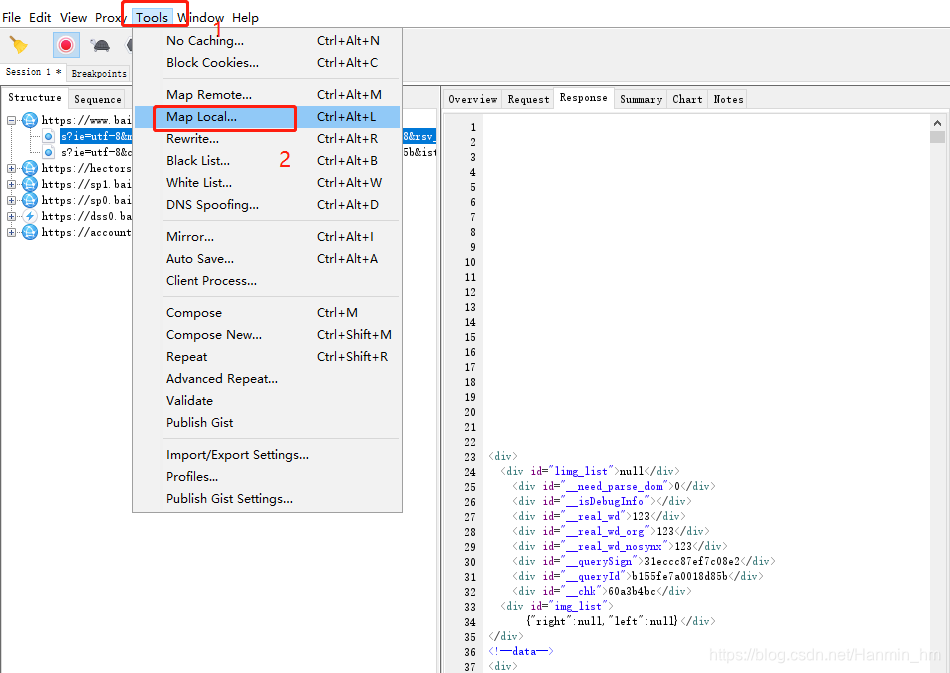
Task: Open the Edit menu
Action: (x=40, y=18)
